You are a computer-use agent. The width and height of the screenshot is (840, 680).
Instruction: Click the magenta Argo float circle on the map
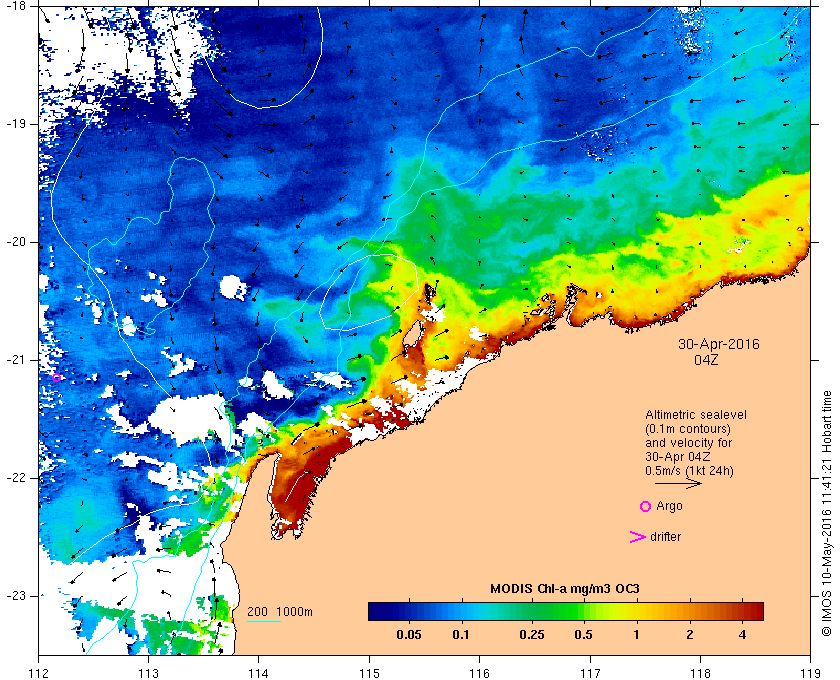click(x=57, y=377)
